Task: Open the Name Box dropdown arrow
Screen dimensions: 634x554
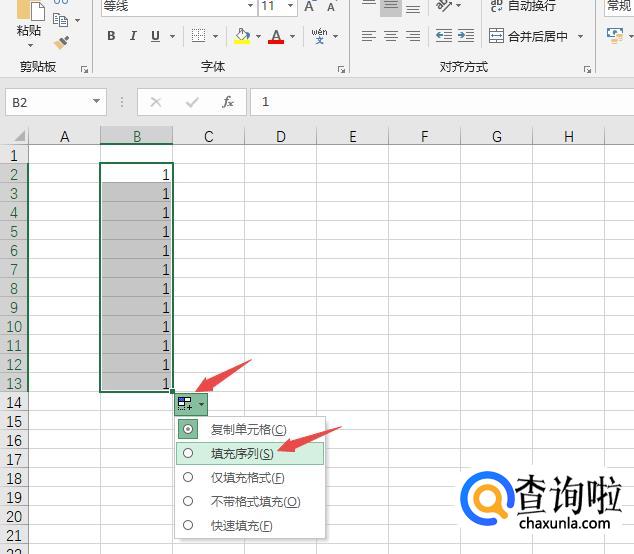Action: point(97,102)
